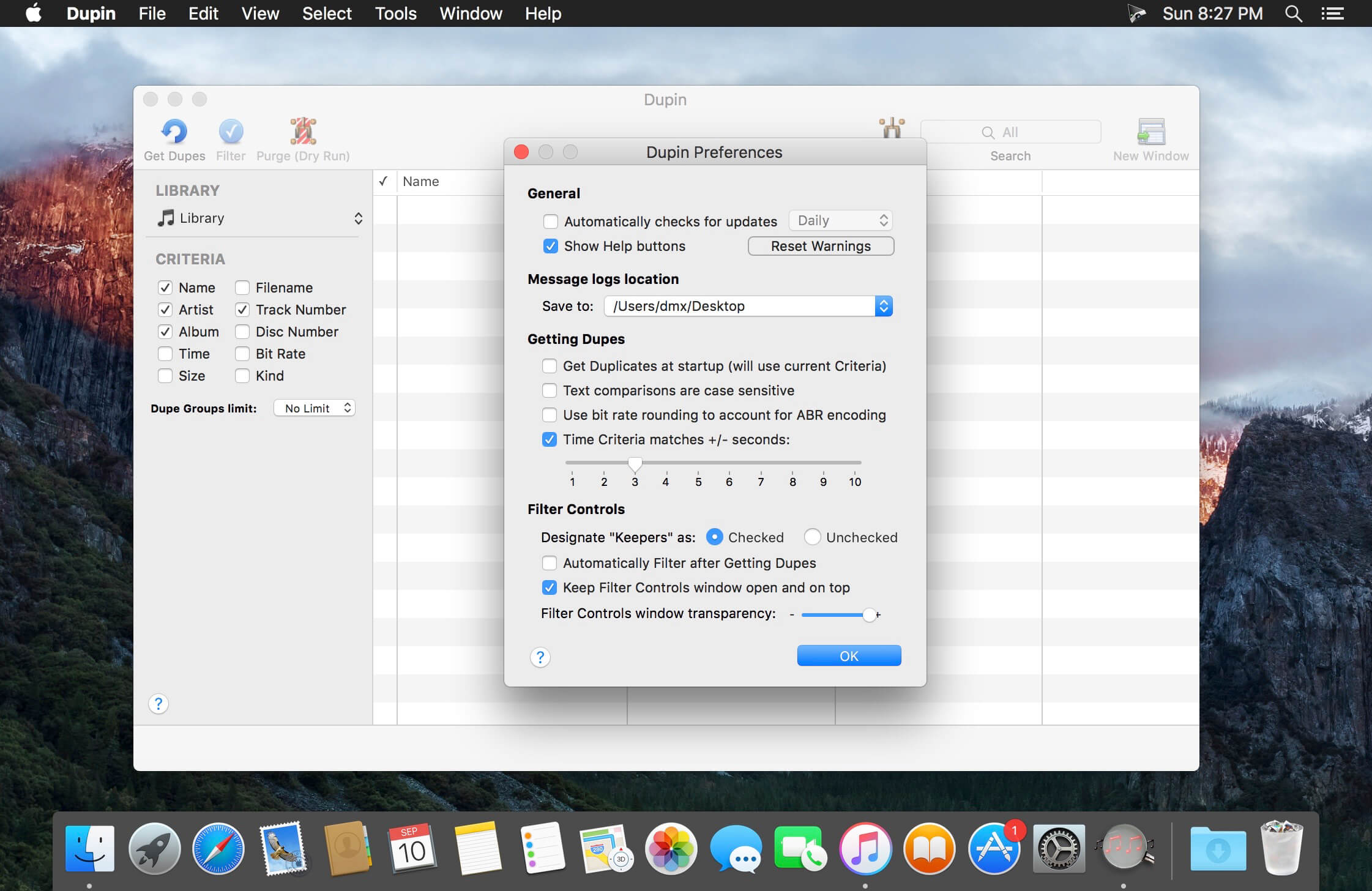Open Launchpad from the Dock
The height and width of the screenshot is (891, 1372).
coord(154,848)
